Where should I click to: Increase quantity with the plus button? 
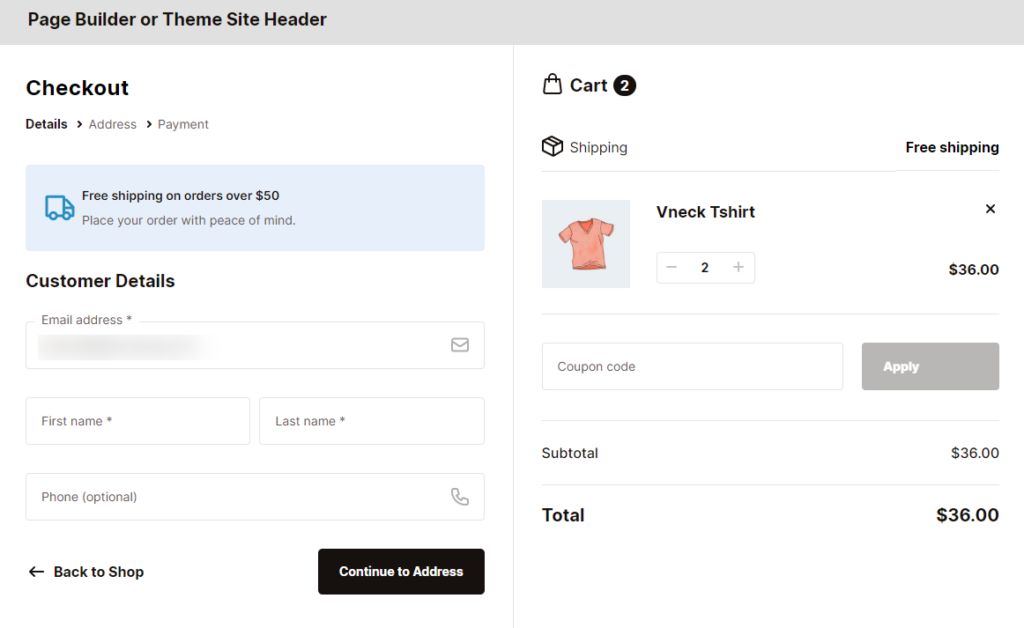point(738,267)
